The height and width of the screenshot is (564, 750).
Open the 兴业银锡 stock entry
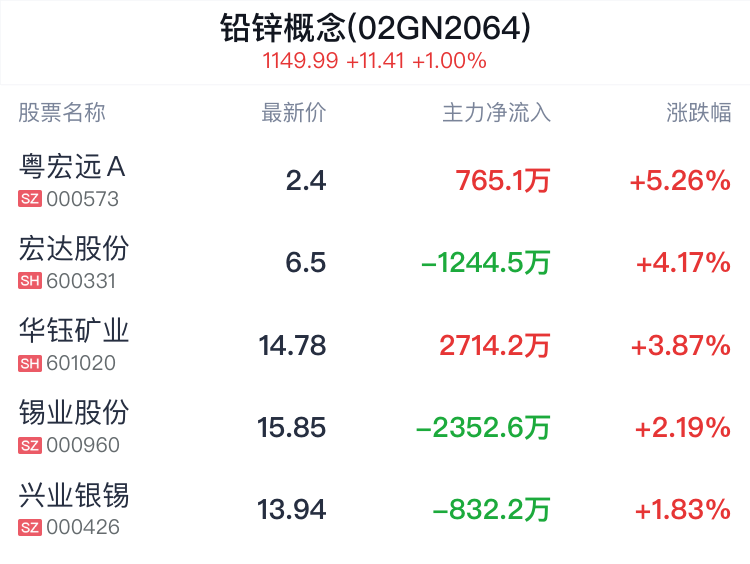pos(375,509)
